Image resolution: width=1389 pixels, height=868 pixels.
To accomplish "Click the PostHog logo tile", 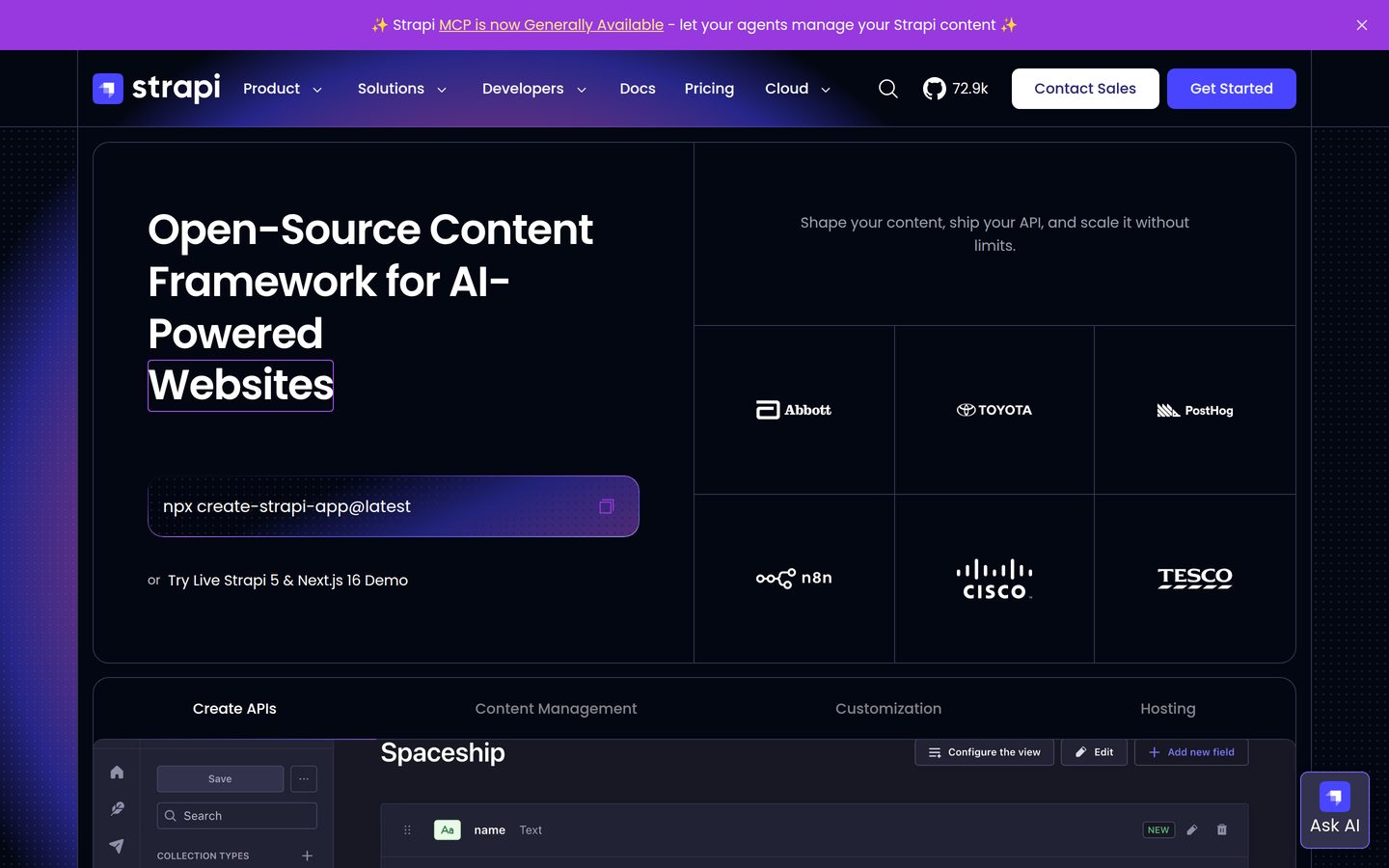I will 1195,410.
